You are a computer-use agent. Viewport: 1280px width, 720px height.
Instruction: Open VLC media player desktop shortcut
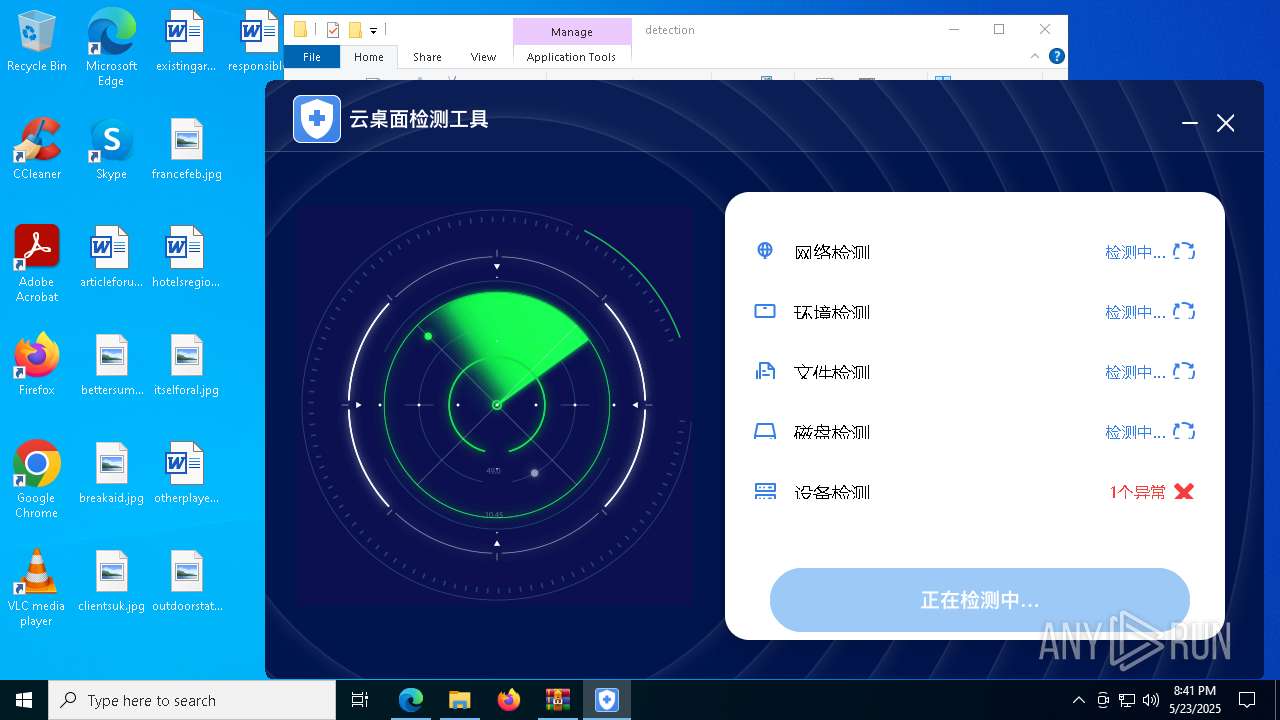(37, 588)
